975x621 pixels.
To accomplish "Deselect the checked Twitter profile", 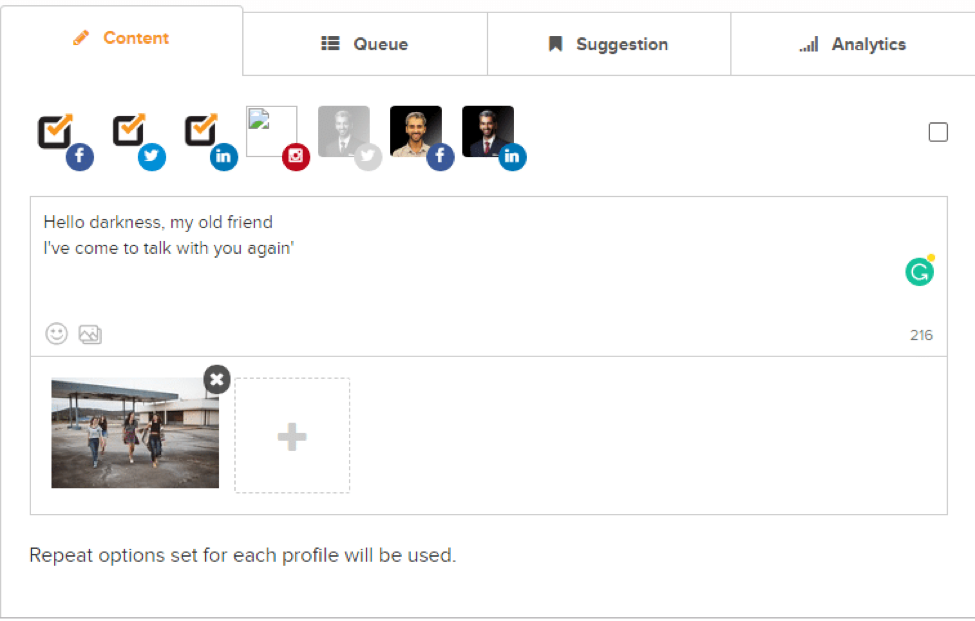I will pos(130,133).
